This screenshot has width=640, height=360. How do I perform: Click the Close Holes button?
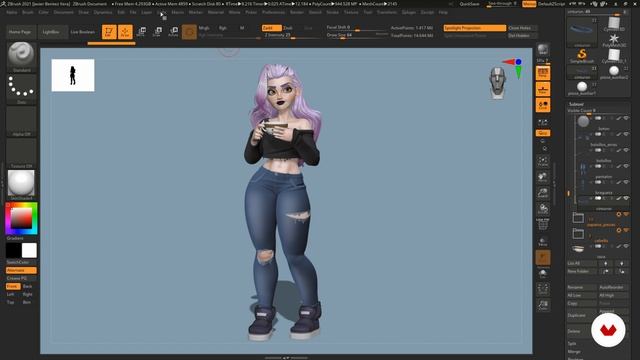pyautogui.click(x=522, y=28)
